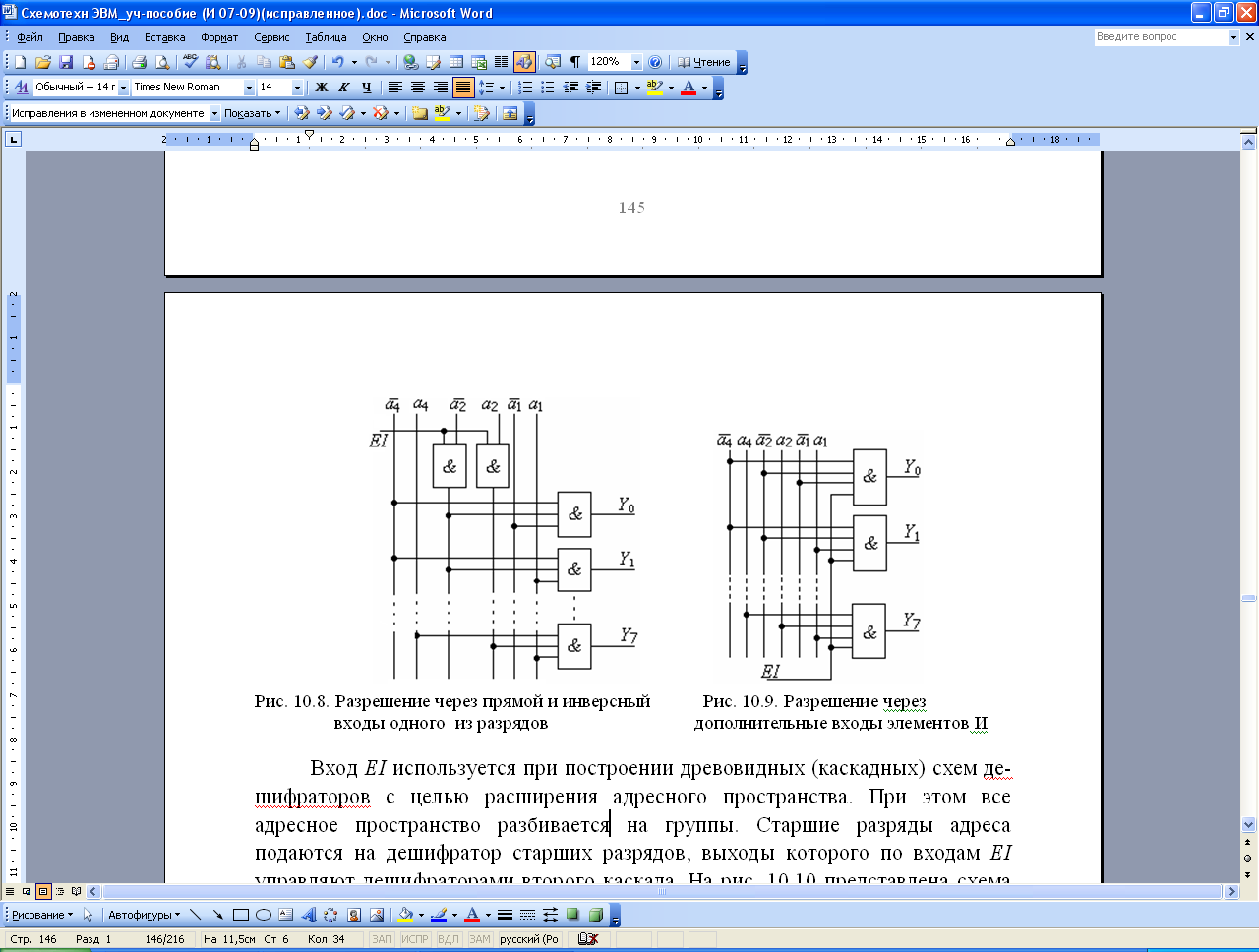Center the paragraph text

tap(417, 88)
